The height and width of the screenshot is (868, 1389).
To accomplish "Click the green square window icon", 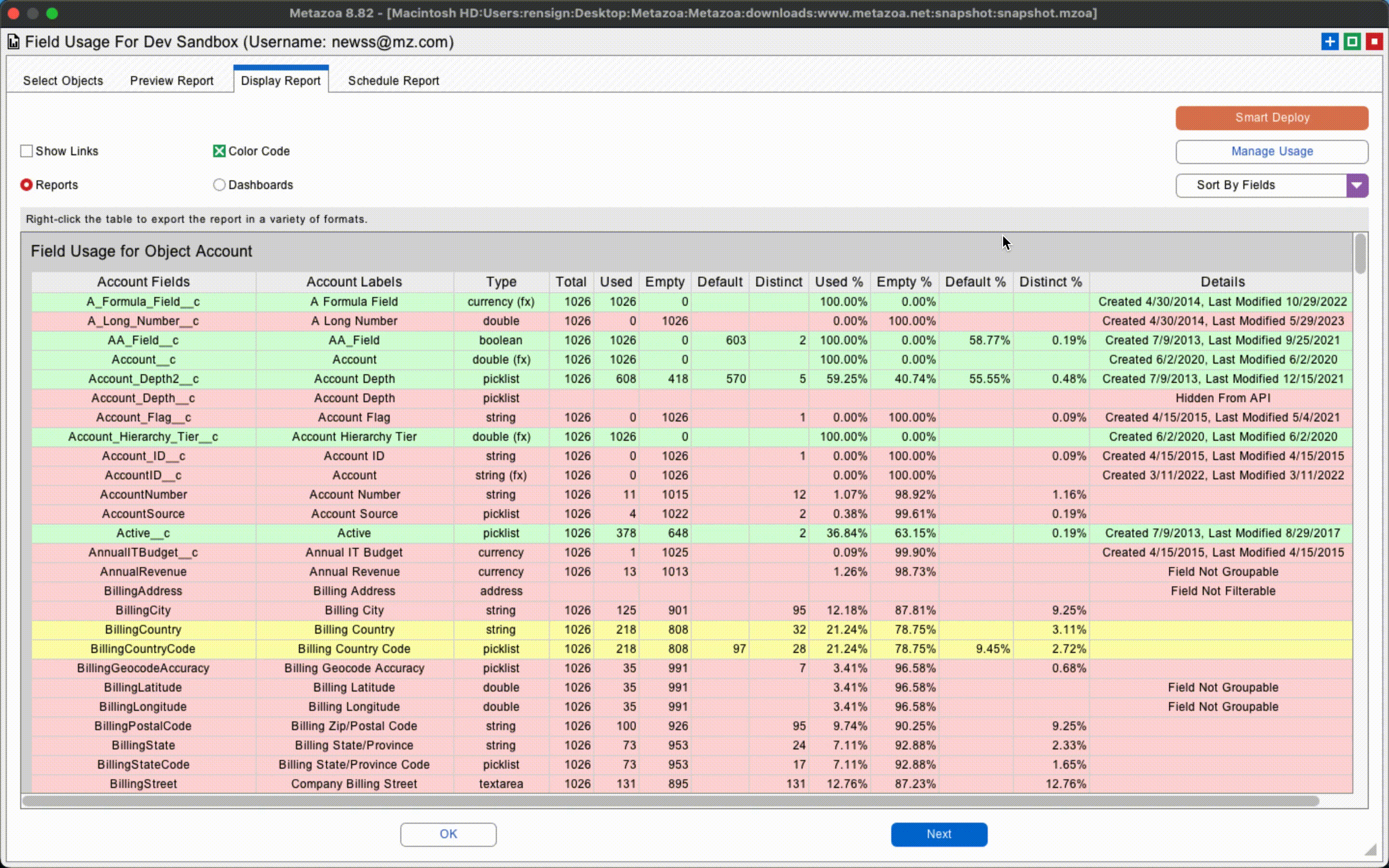I will tap(1352, 42).
